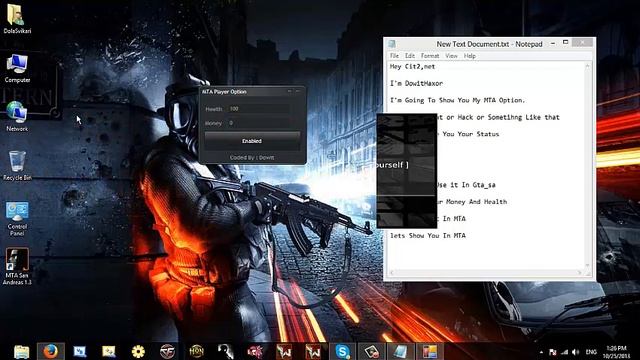Maximize the Notepad window
Image resolution: width=640 pixels, height=360 pixels.
coord(565,42)
